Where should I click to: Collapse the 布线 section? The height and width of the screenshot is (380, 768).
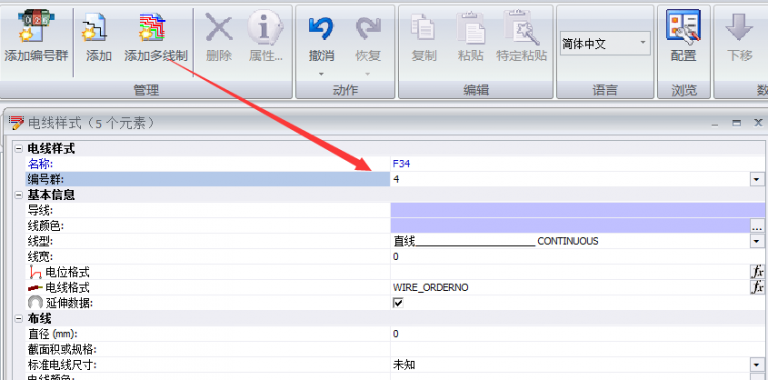click(x=19, y=319)
